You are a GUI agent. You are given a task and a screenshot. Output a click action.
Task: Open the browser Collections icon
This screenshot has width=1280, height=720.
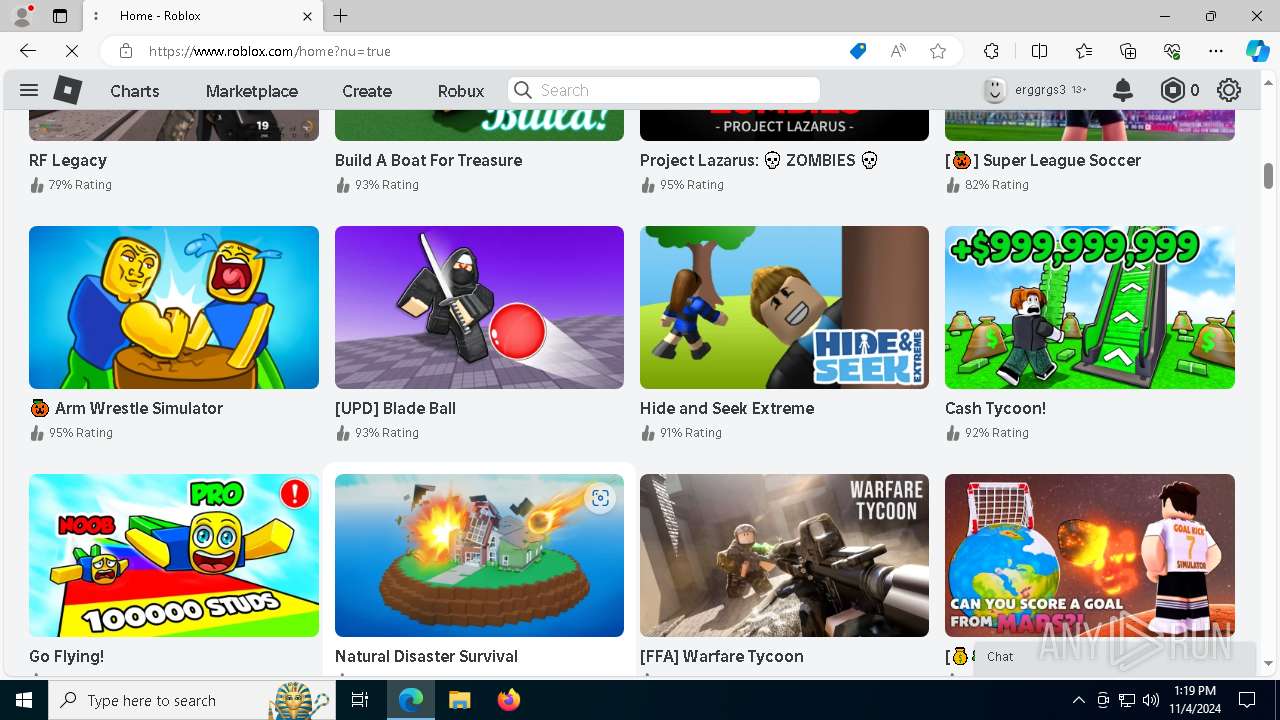[x=1128, y=51]
